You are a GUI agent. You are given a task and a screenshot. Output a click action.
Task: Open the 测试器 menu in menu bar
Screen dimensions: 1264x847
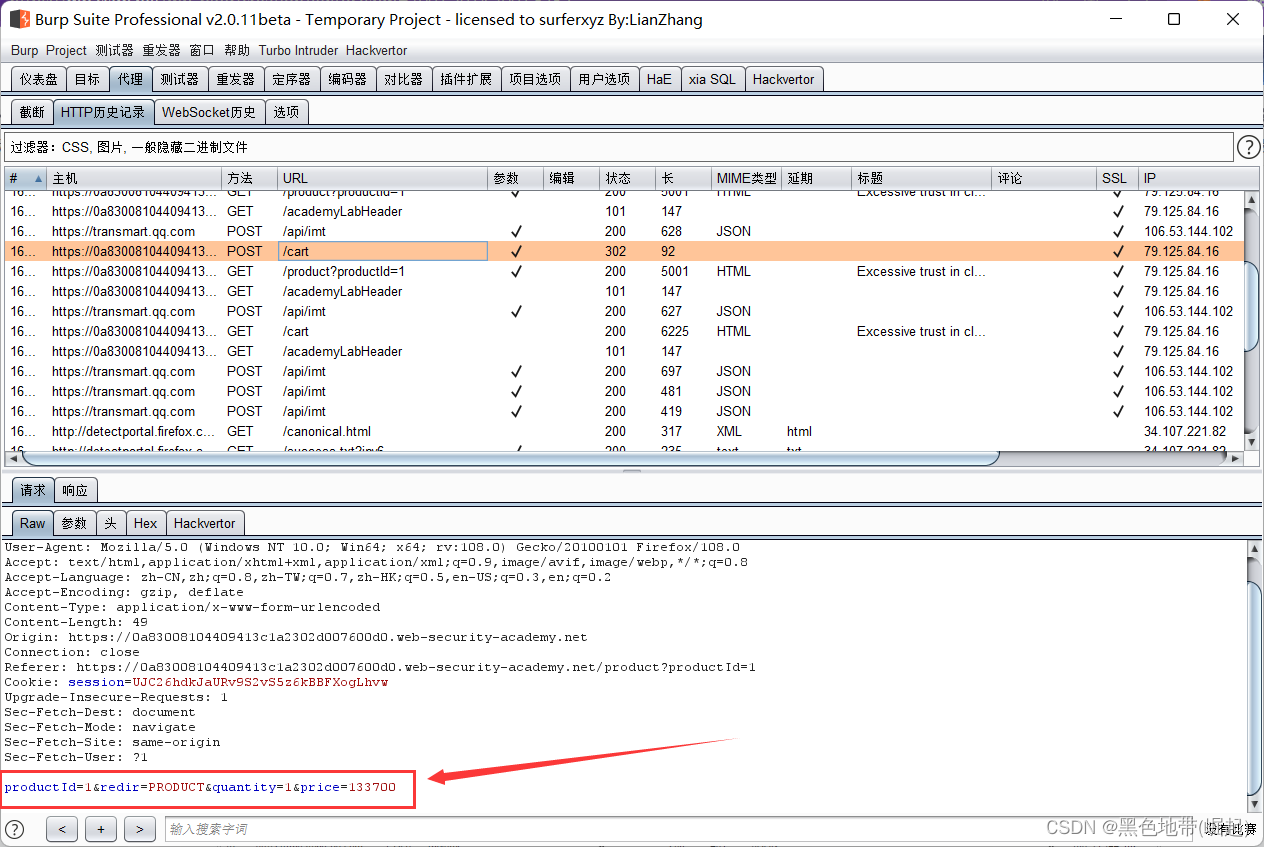pos(114,50)
